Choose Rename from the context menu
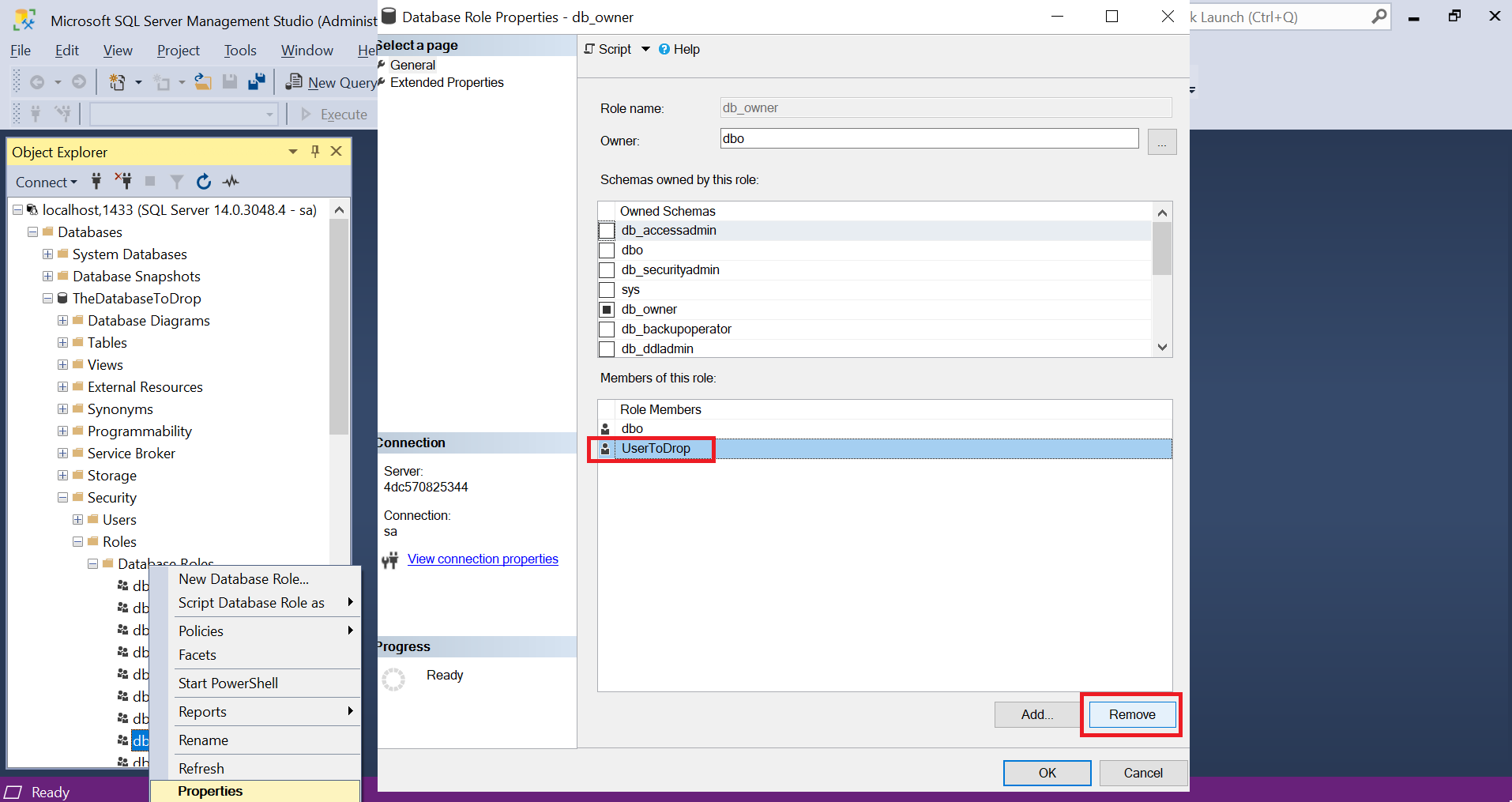1512x802 pixels. tap(203, 740)
